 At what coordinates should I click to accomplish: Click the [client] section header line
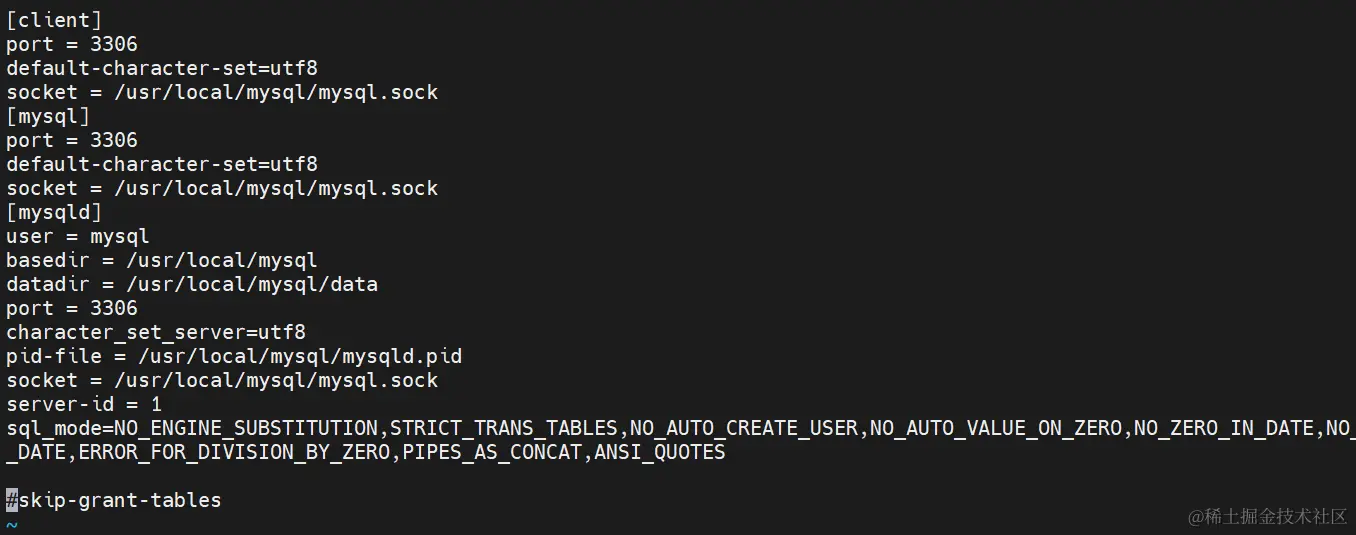tap(54, 20)
